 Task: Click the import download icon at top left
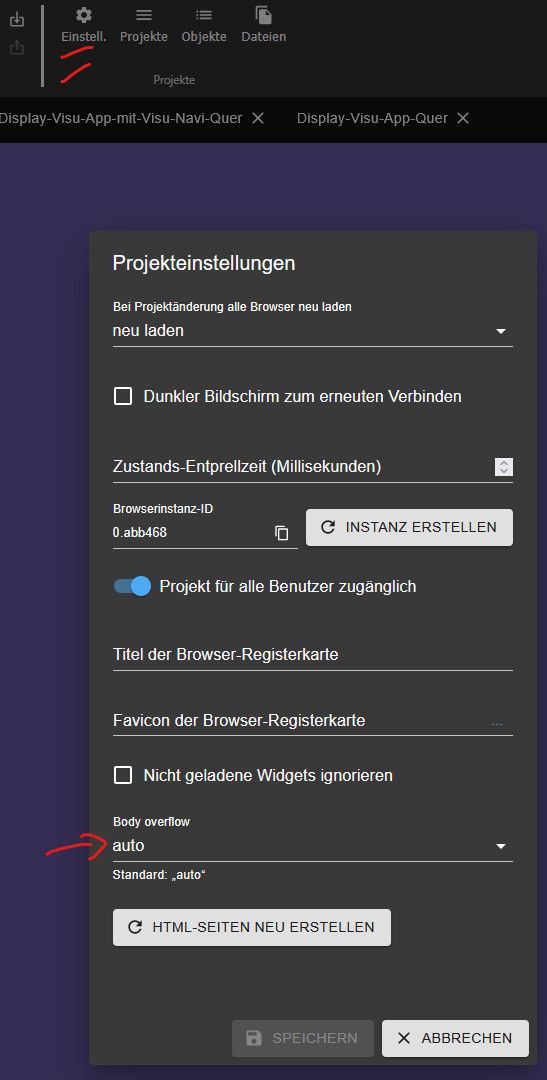pyautogui.click(x=17, y=20)
